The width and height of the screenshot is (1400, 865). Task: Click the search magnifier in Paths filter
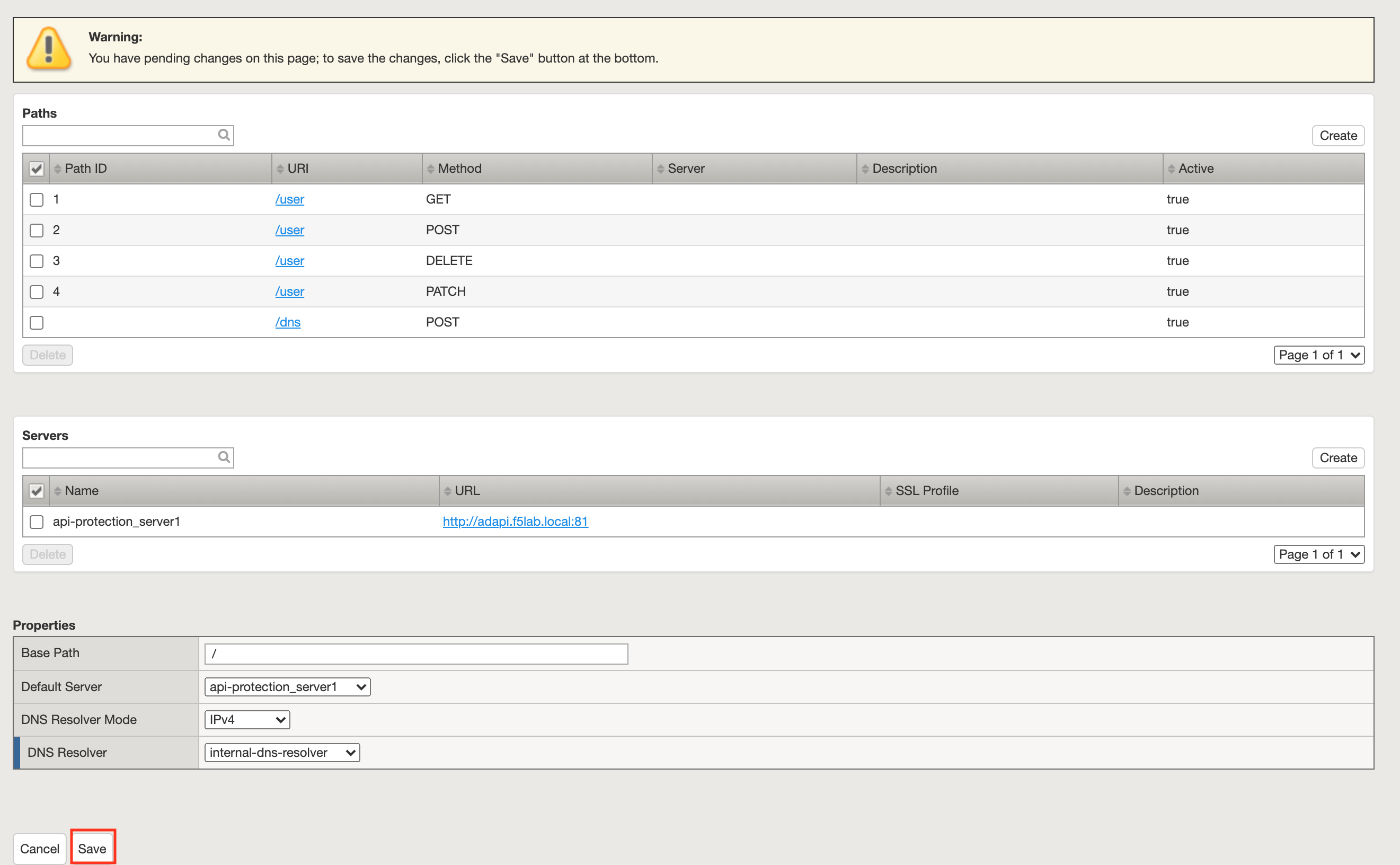tap(224, 135)
